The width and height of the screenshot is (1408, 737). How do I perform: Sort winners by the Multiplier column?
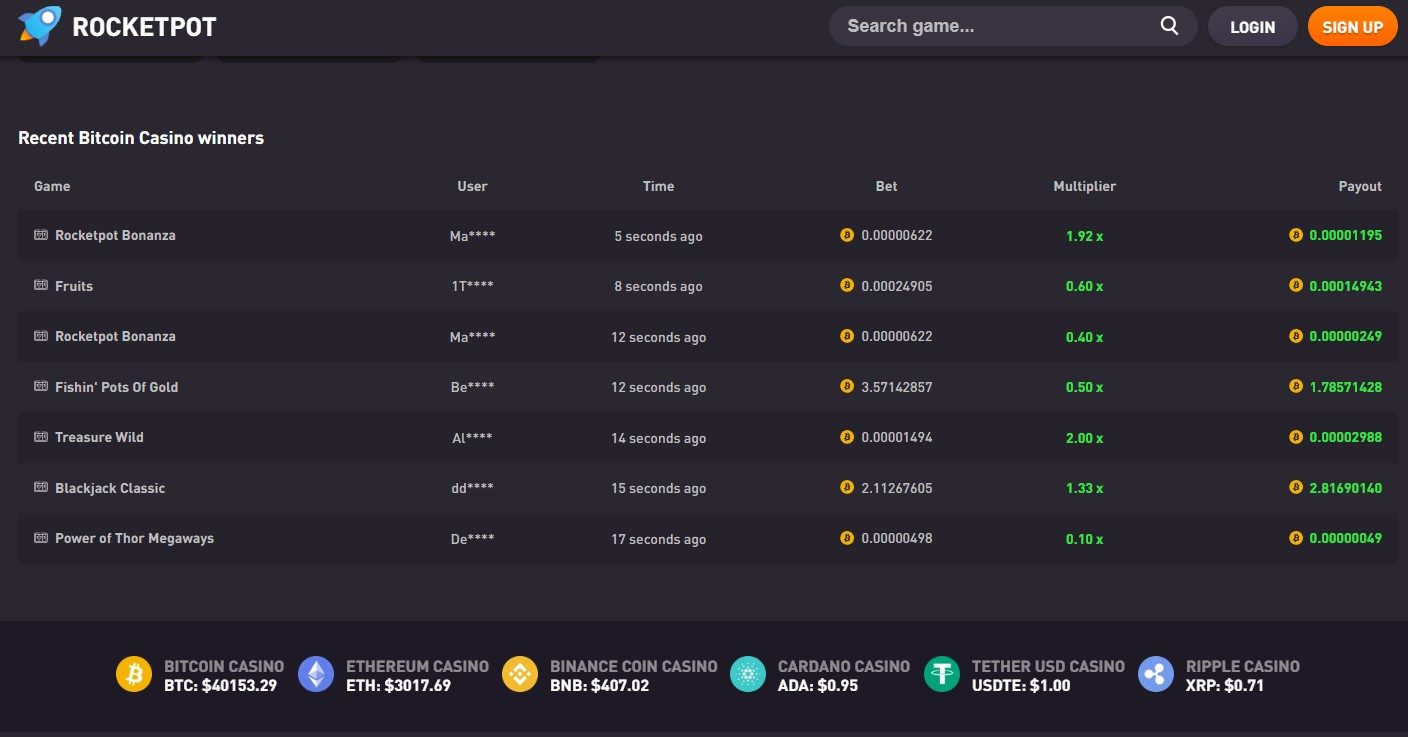tap(1084, 186)
